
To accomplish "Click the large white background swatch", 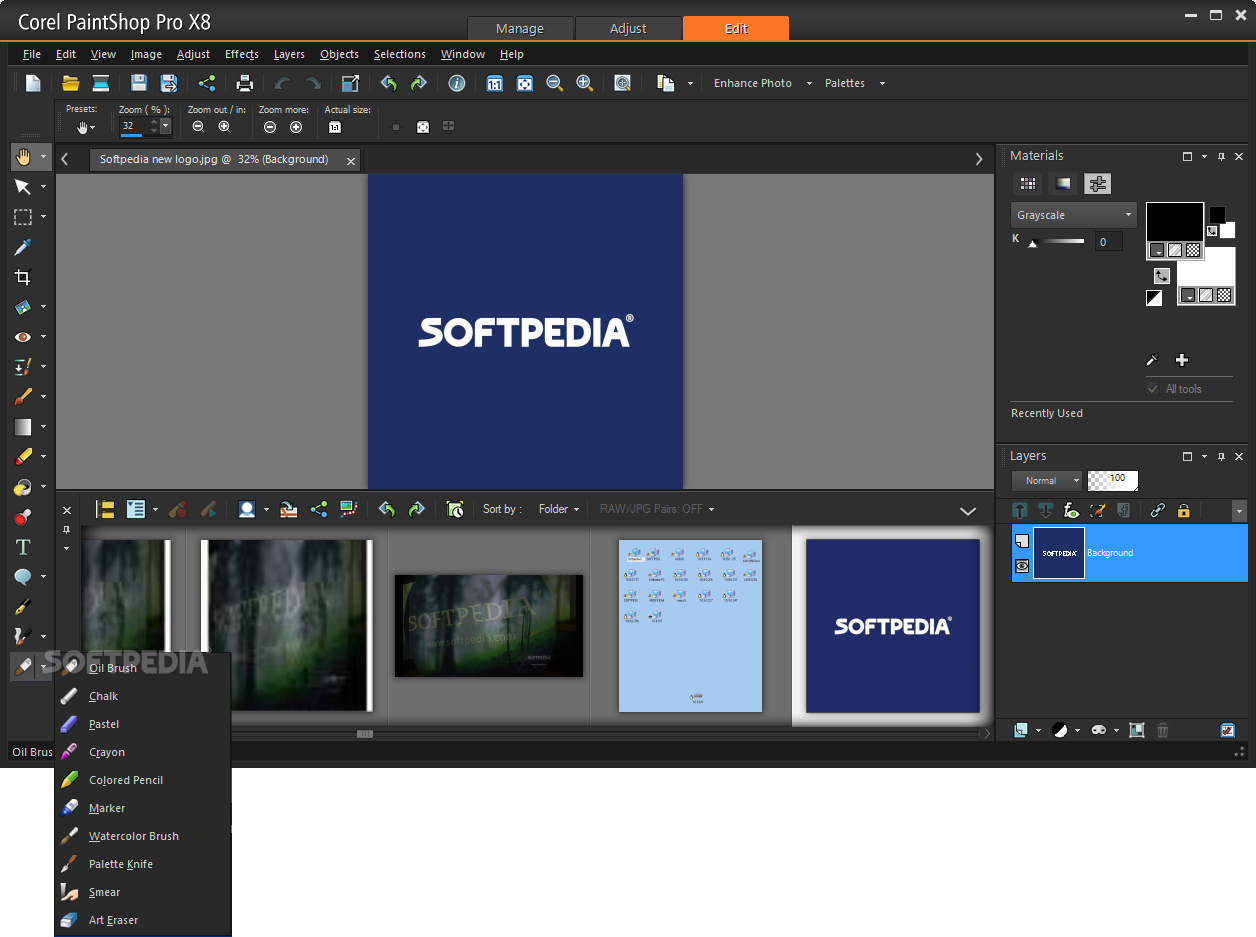I will [x=1206, y=267].
